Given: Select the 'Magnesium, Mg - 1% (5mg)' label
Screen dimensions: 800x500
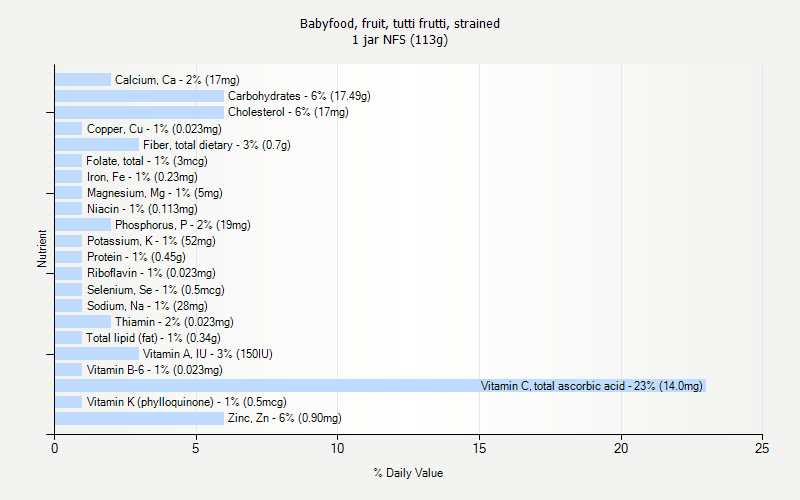Looking at the screenshot, I should click(155, 193).
